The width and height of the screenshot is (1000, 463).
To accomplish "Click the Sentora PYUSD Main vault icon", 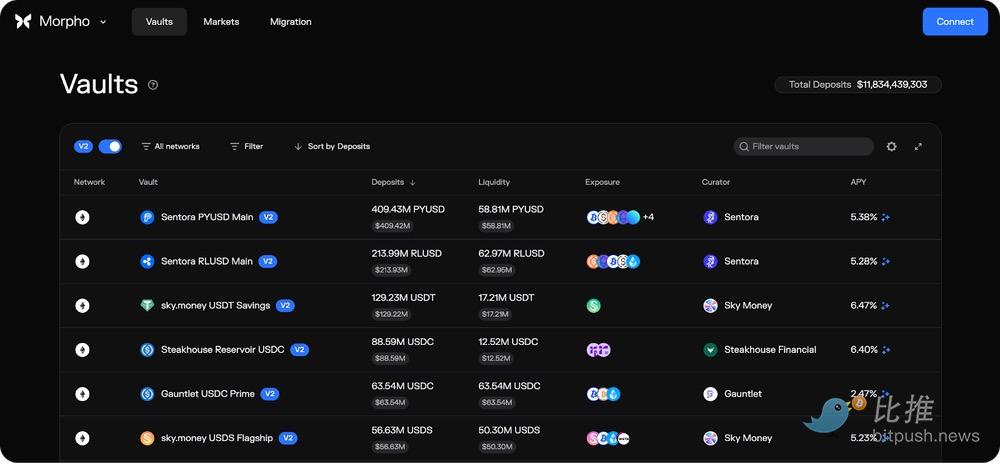I will tap(147, 217).
